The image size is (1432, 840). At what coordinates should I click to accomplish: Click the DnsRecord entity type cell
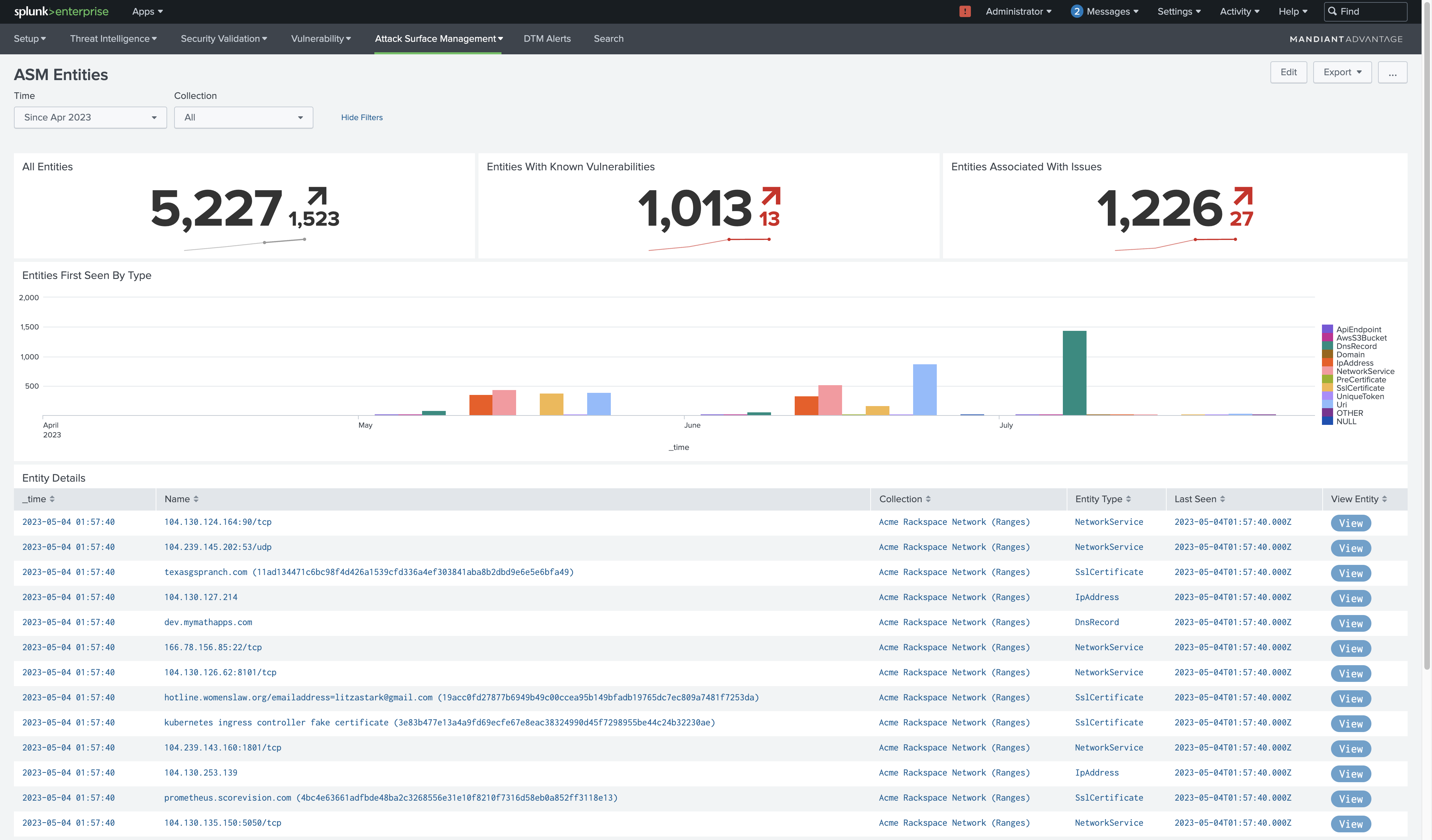[1096, 622]
